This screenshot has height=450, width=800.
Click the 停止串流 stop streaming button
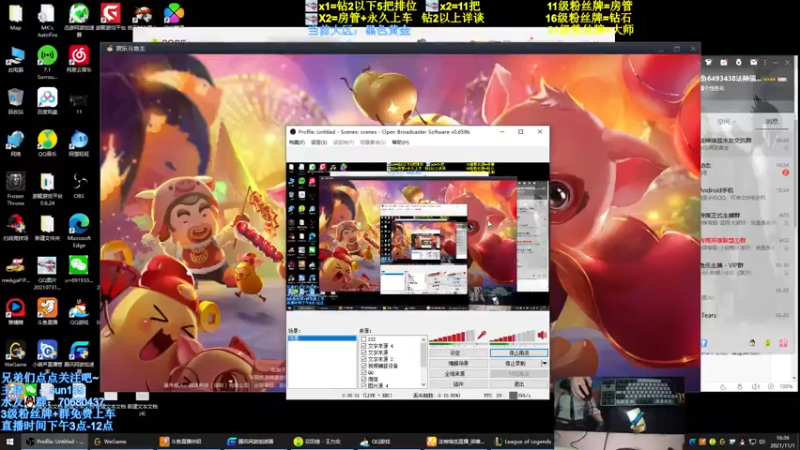519,353
